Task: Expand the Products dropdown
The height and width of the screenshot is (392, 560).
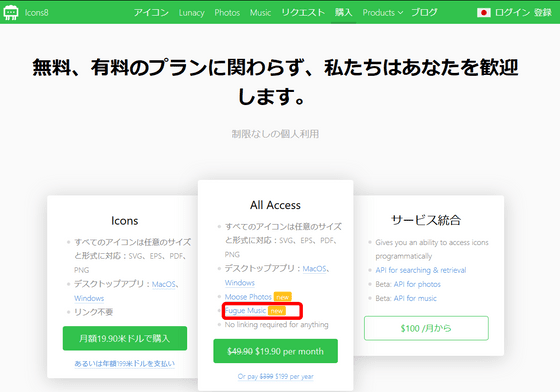Action: pos(382,12)
